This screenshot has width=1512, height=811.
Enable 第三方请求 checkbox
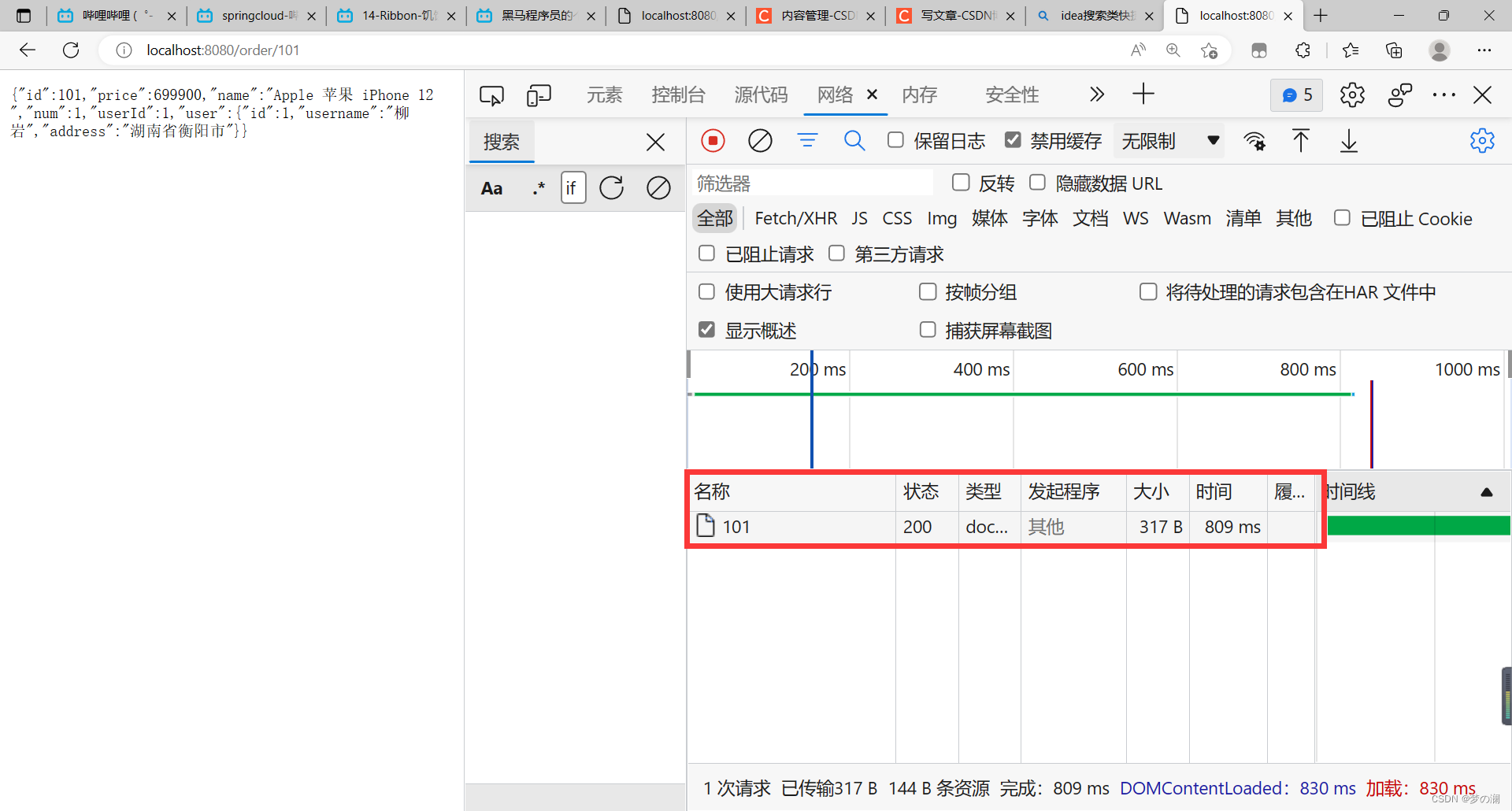pos(836,253)
